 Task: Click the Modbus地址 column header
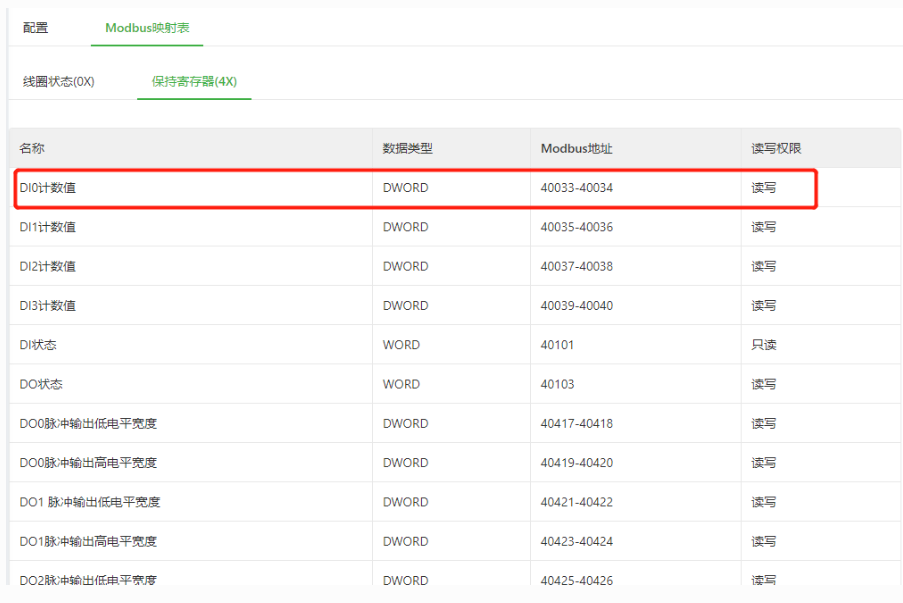pos(576,149)
